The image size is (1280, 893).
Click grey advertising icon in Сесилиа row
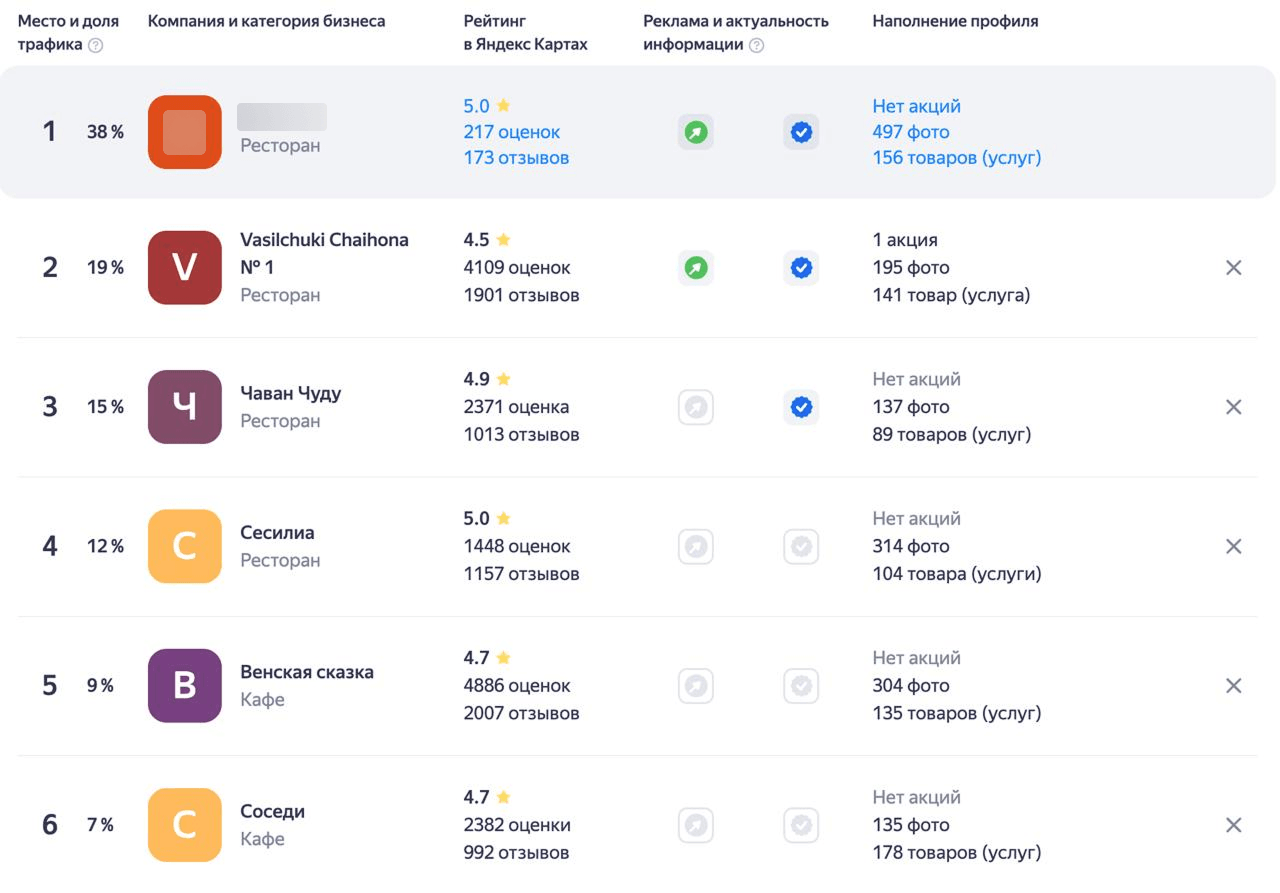[x=696, y=547]
